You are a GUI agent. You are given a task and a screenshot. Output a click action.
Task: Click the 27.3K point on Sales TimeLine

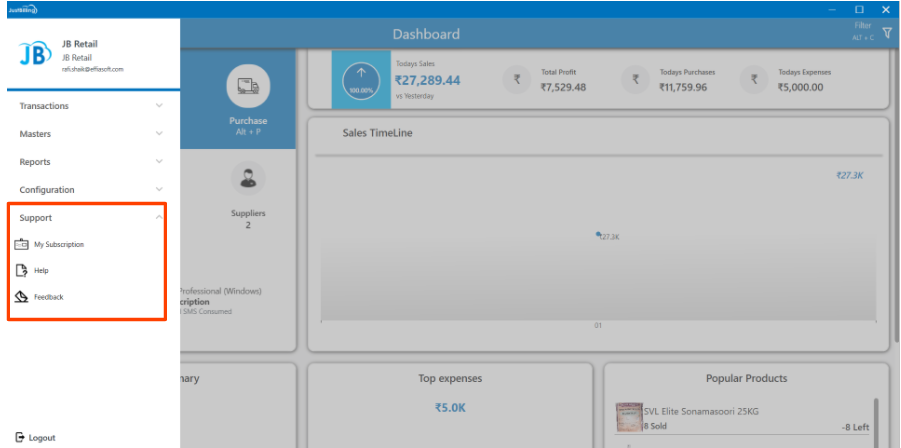[x=598, y=234]
